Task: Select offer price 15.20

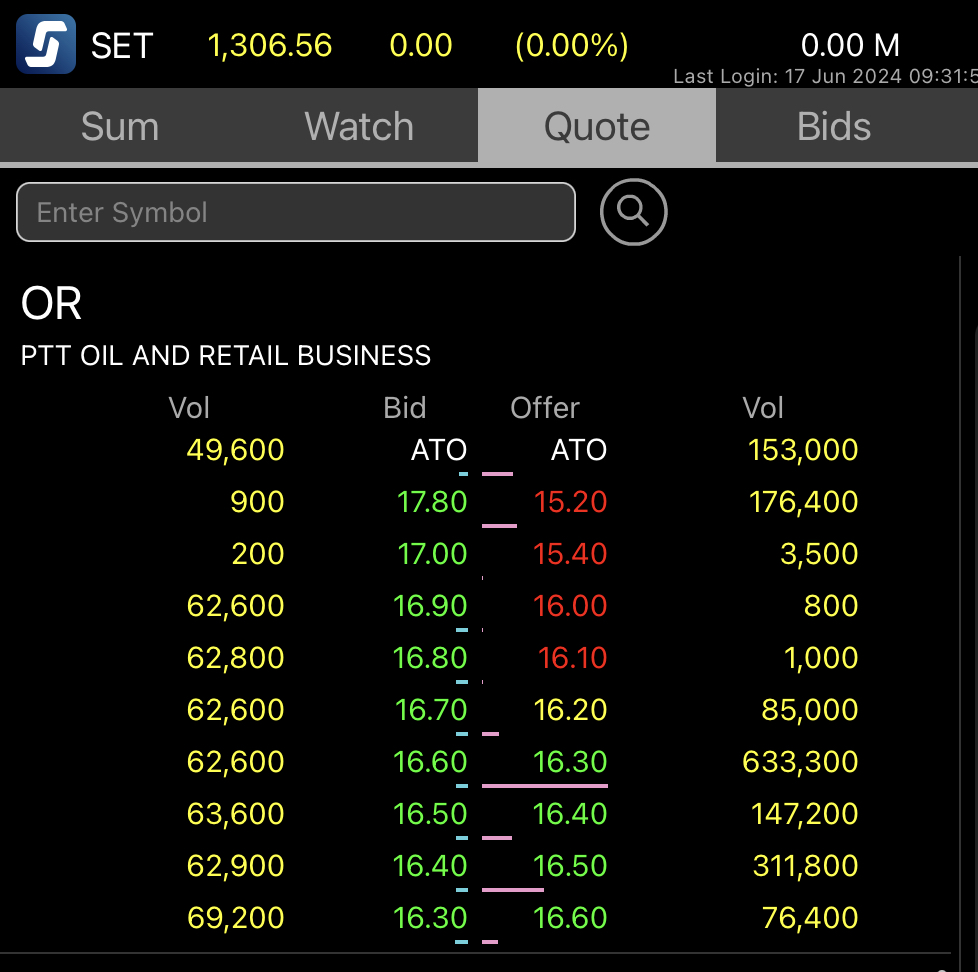Action: [571, 502]
